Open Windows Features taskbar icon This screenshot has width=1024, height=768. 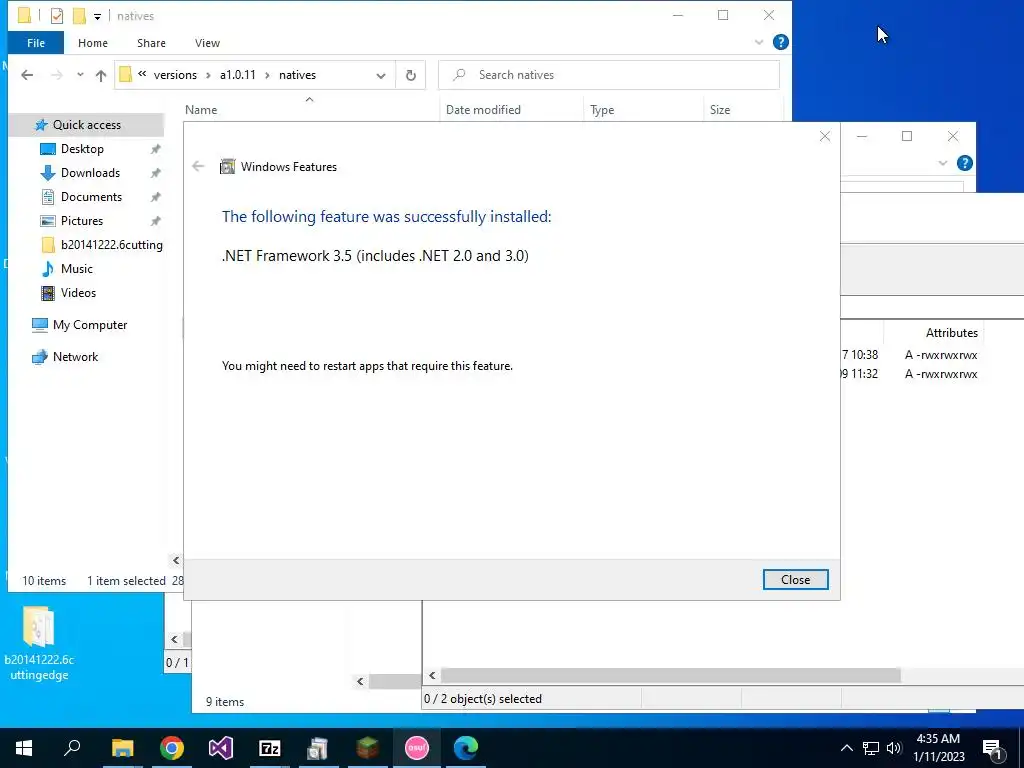319,748
